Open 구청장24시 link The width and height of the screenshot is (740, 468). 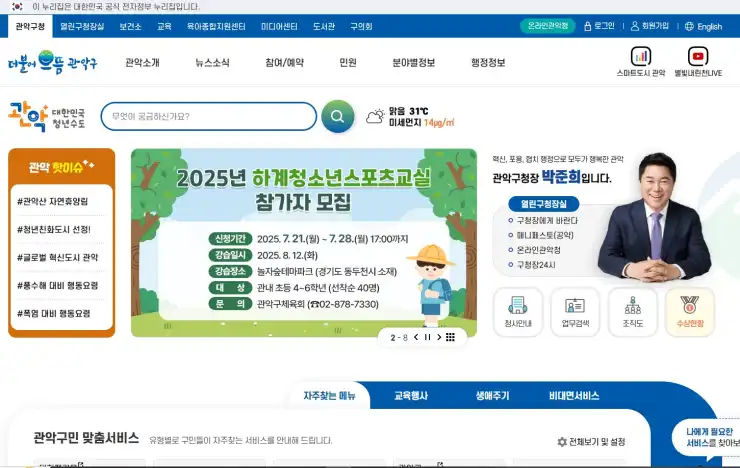point(536,265)
